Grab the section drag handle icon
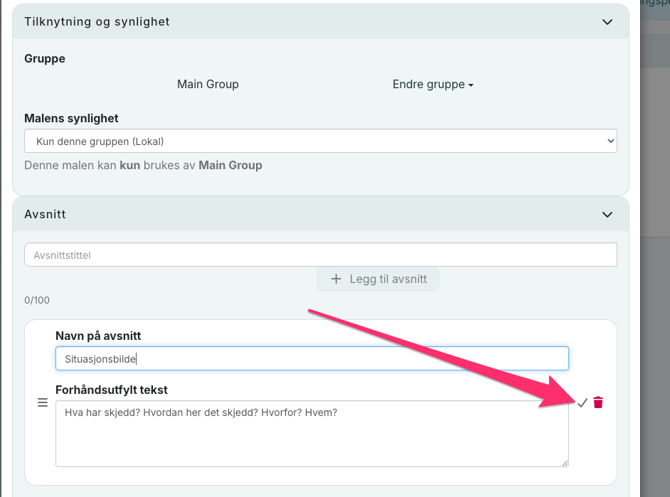The width and height of the screenshot is (670, 497). click(x=42, y=402)
